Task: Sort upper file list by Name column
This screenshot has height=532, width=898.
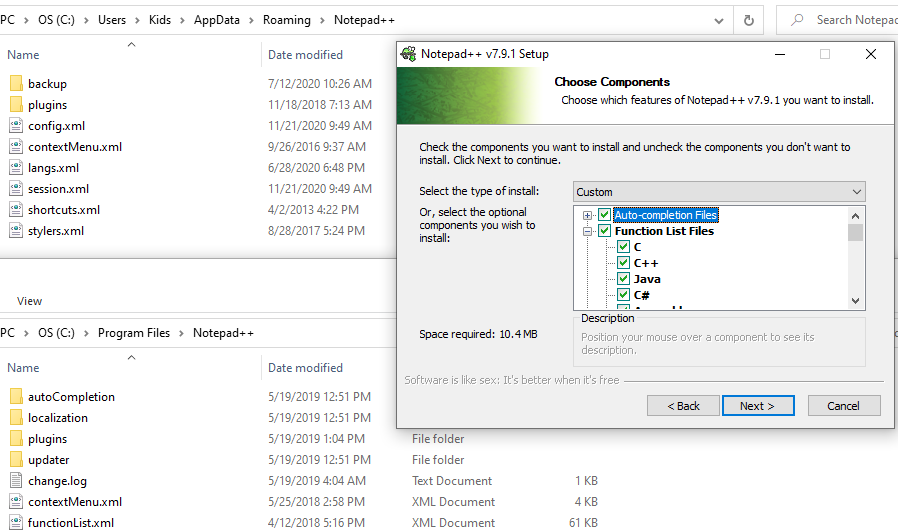Action: point(23,55)
